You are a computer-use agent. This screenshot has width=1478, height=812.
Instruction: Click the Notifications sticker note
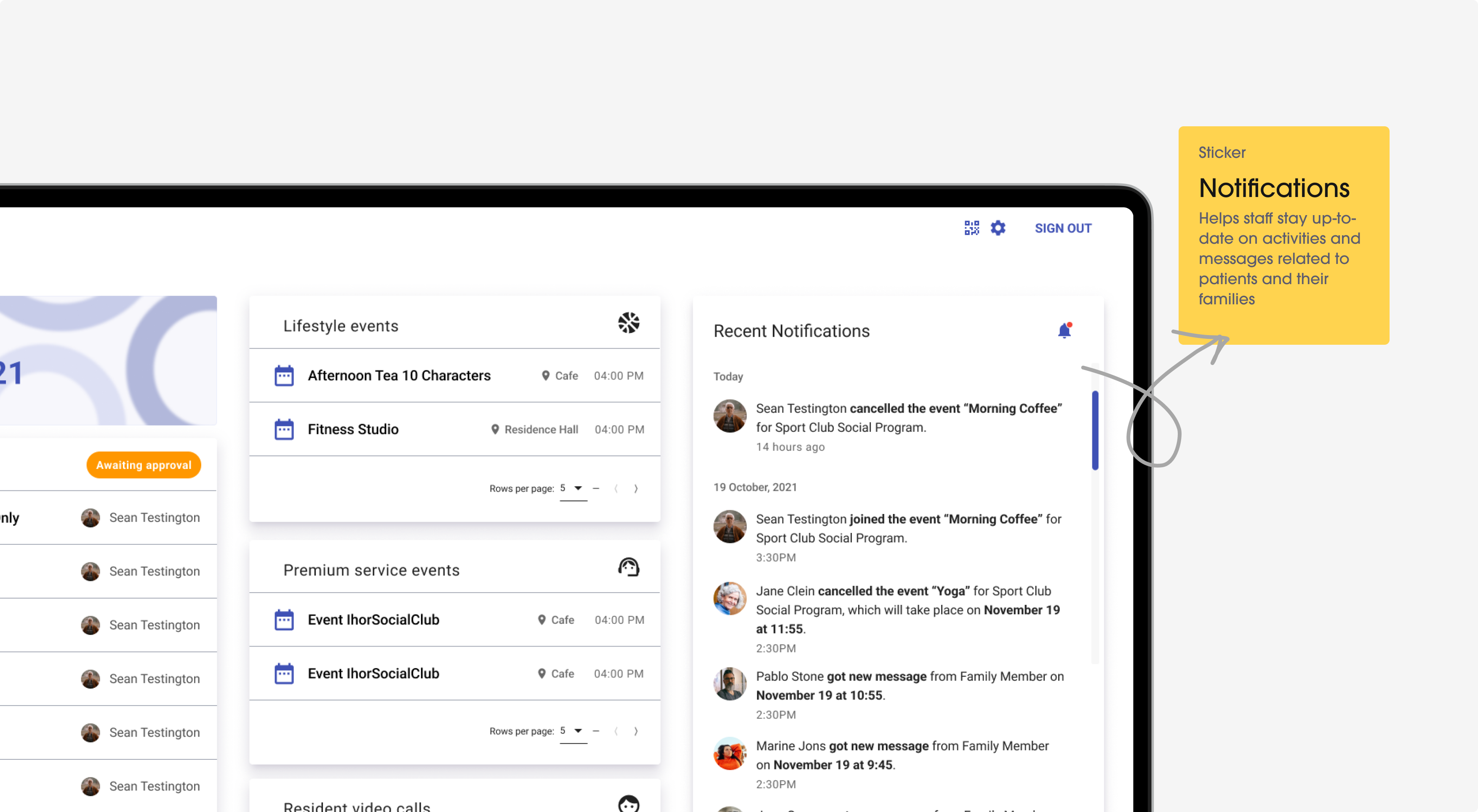pyautogui.click(x=1284, y=235)
